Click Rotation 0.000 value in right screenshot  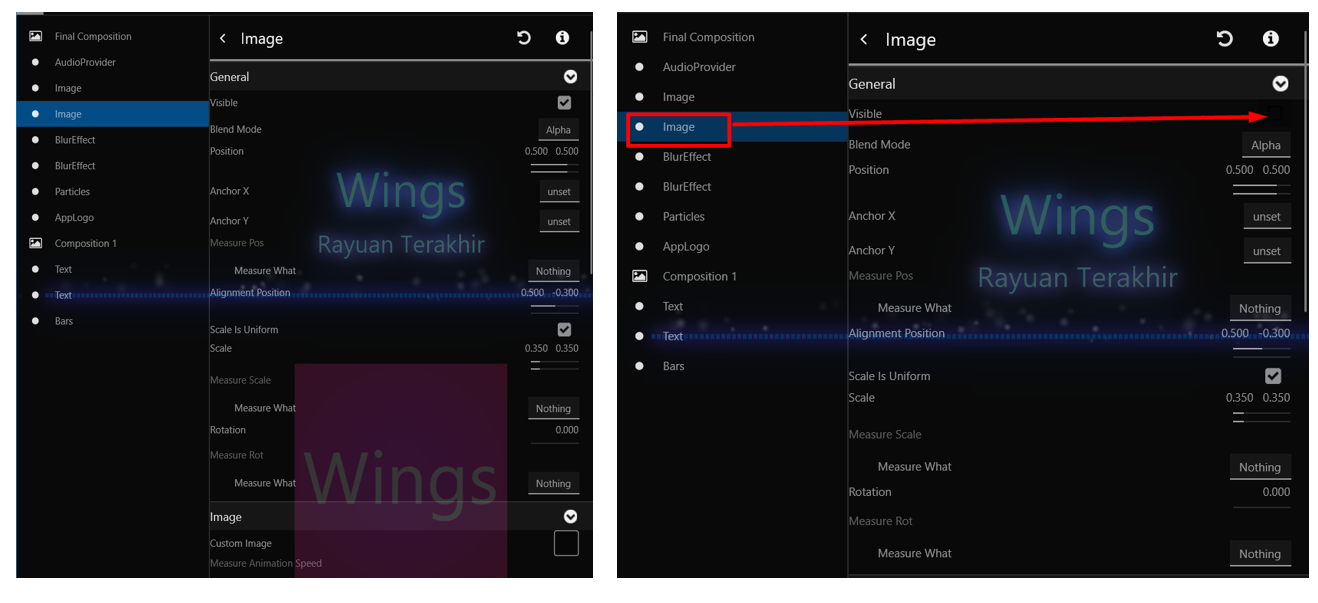point(1276,492)
